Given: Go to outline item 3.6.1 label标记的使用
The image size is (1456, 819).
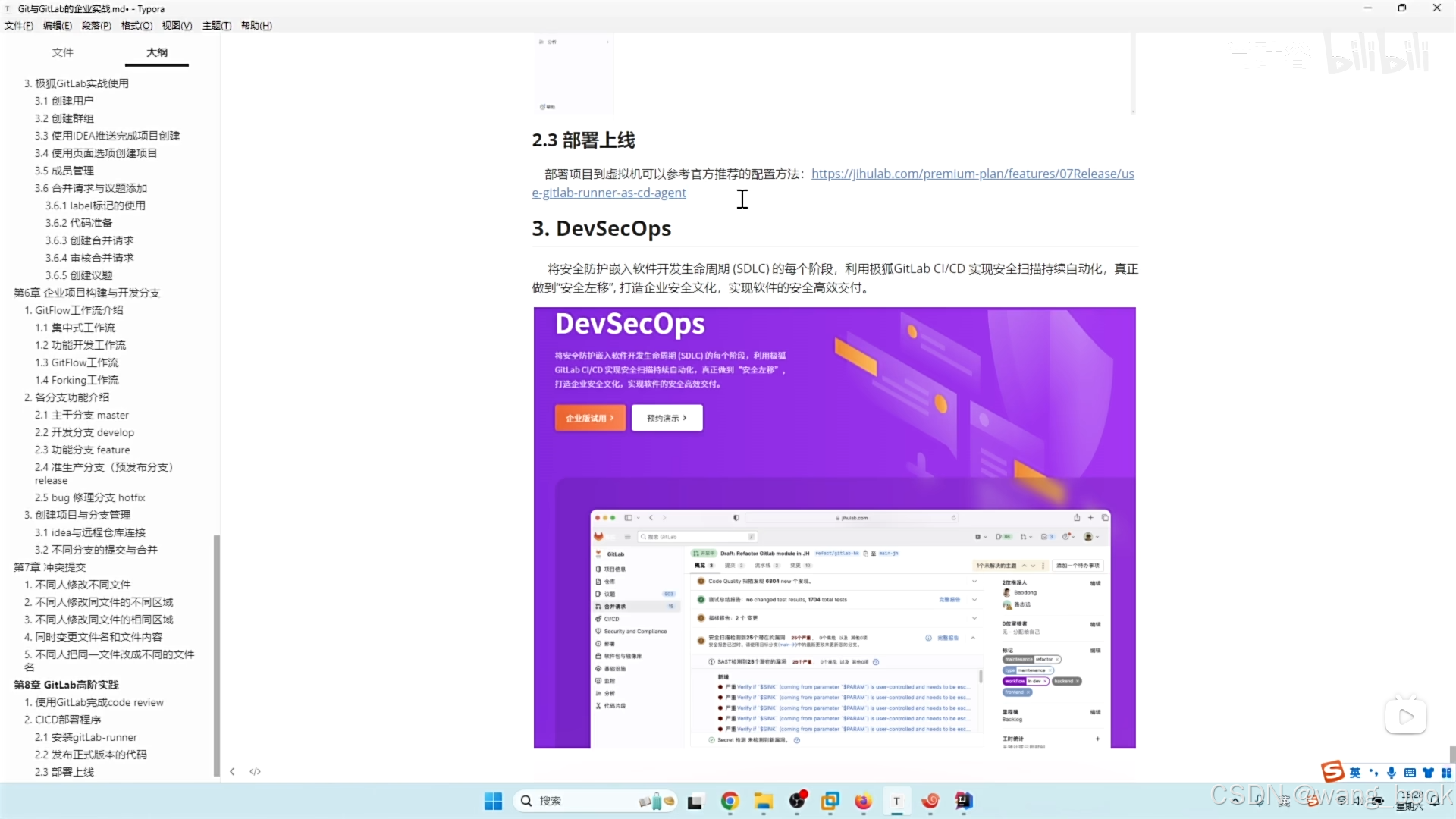Looking at the screenshot, I should tap(95, 206).
